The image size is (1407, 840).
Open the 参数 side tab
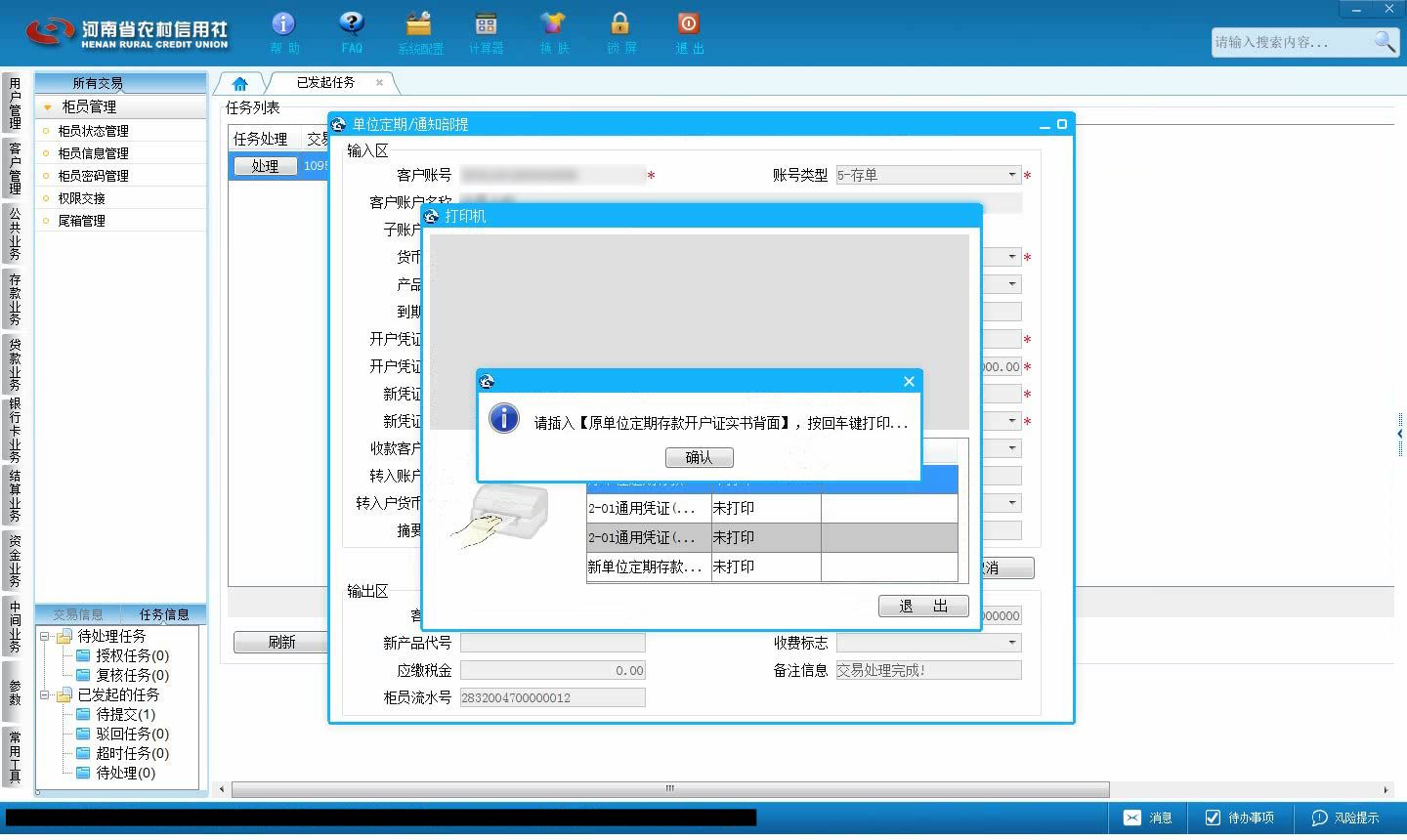(14, 692)
